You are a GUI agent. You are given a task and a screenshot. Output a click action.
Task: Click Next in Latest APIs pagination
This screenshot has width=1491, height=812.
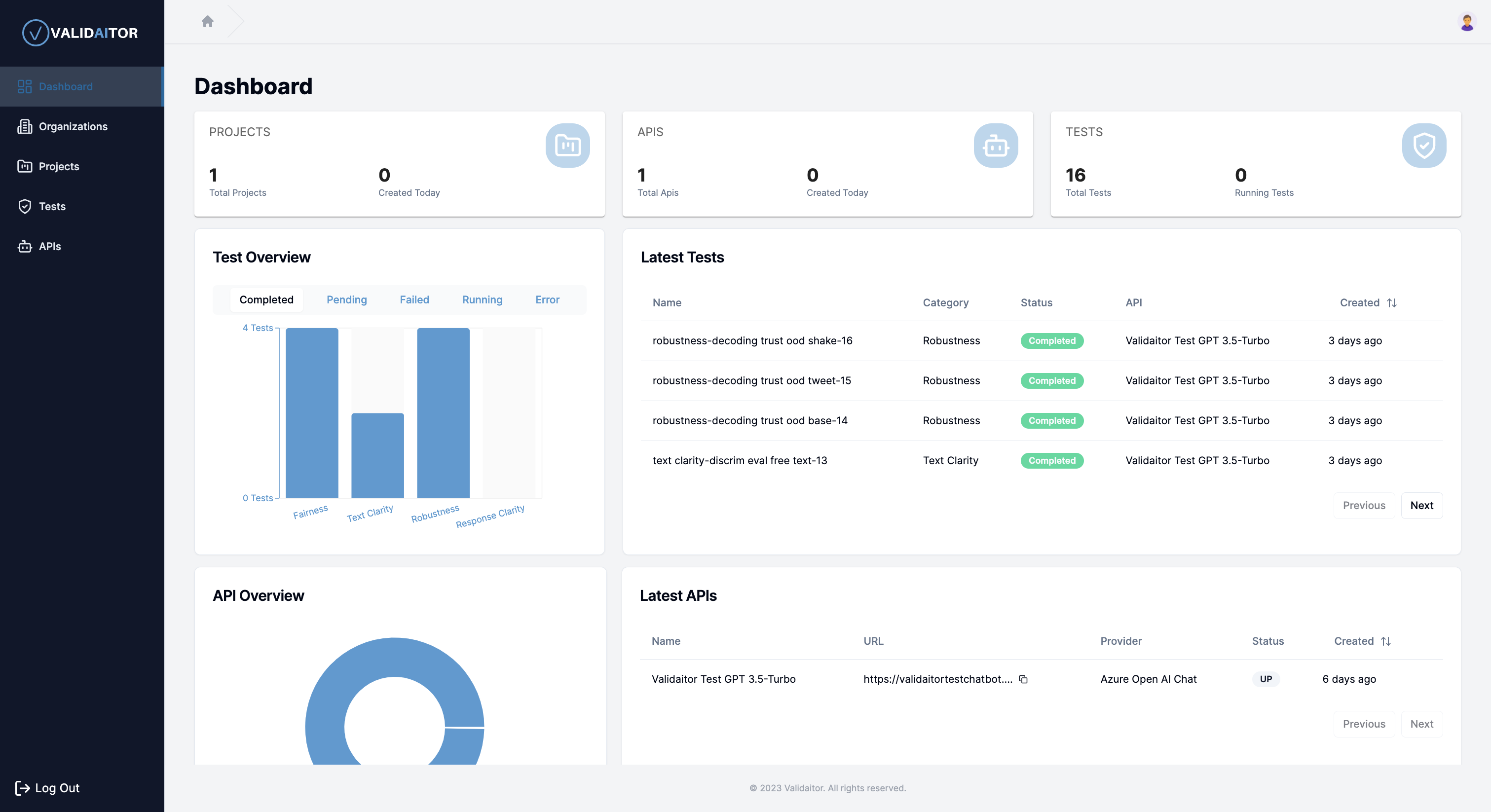click(x=1421, y=725)
